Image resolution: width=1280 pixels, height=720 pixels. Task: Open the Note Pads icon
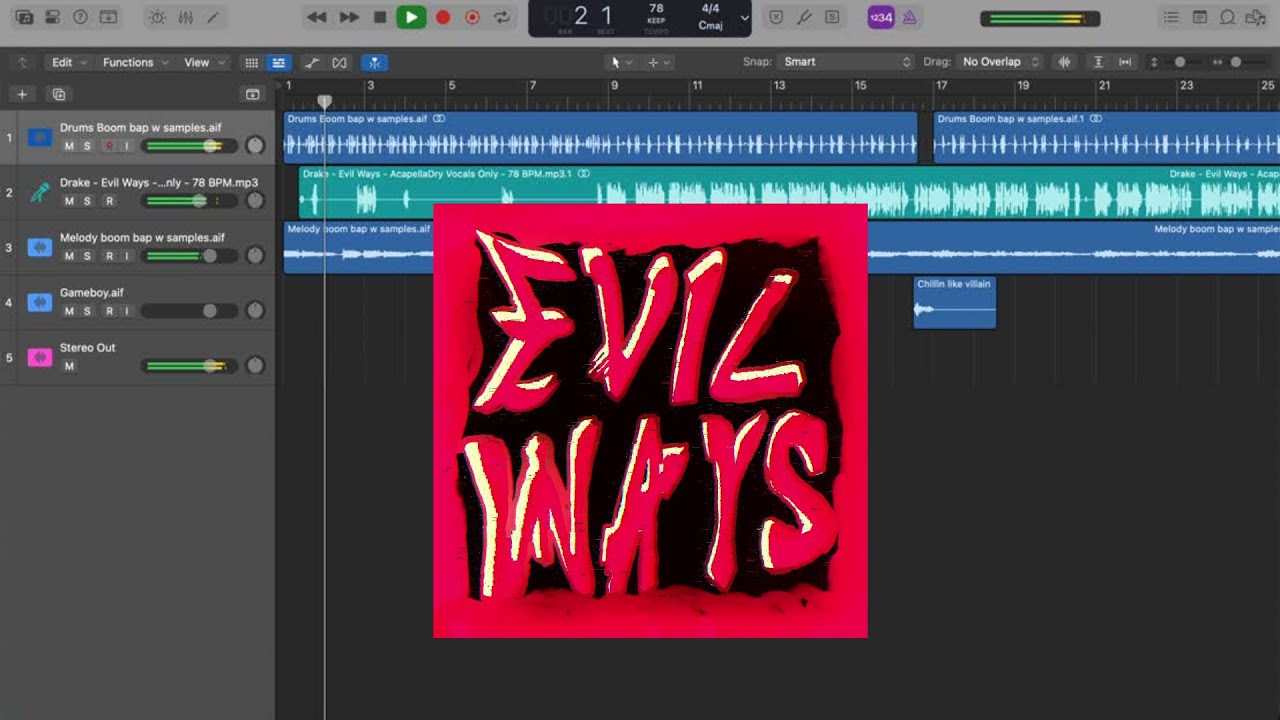pos(1200,17)
